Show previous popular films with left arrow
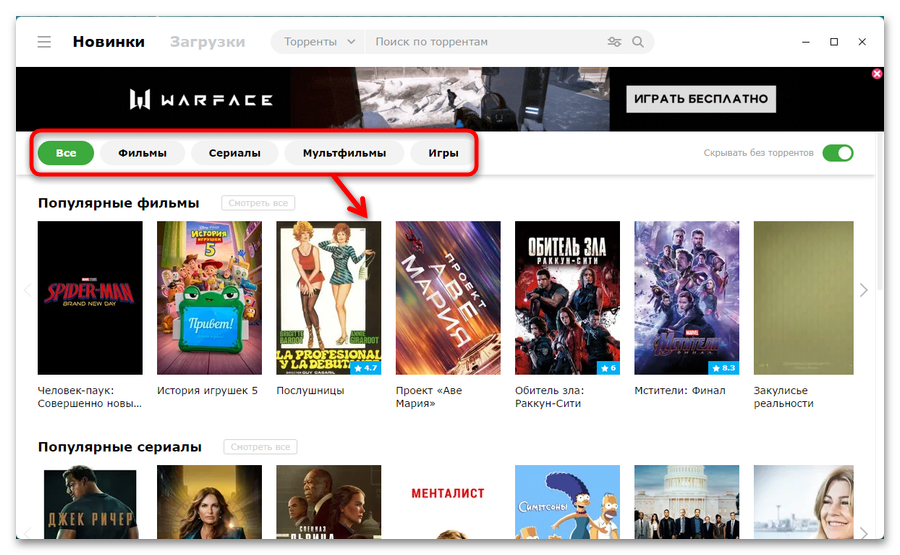The height and width of the screenshot is (555, 900). click(28, 290)
